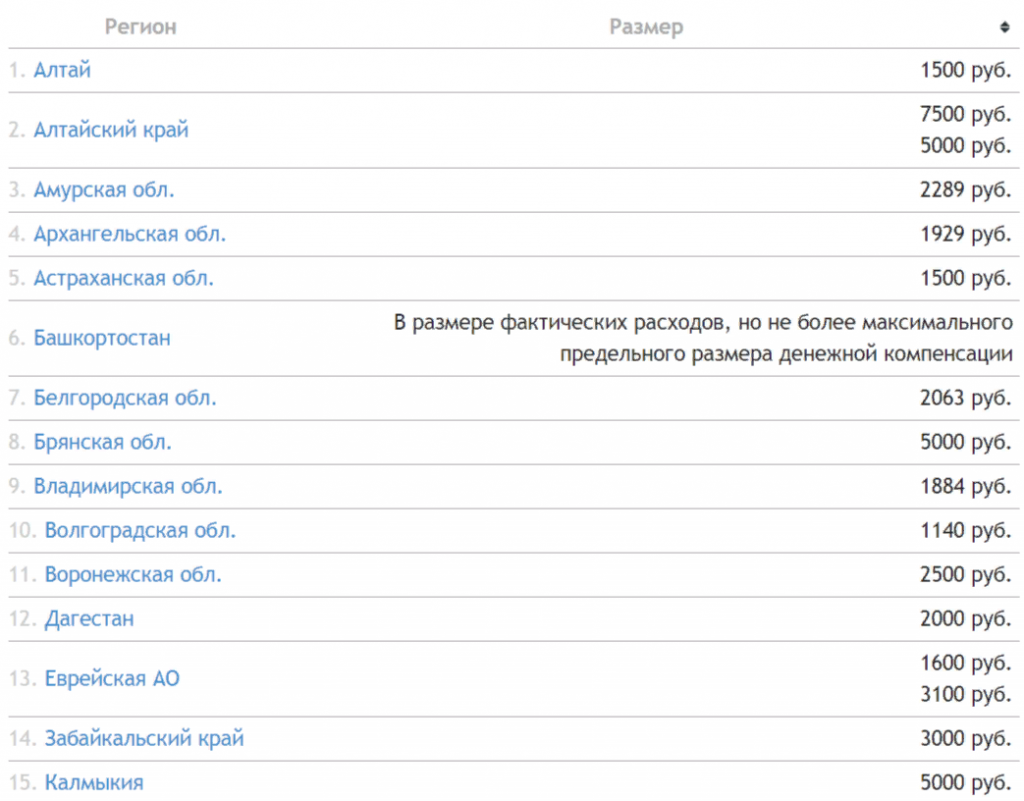Viewport: 1024px width, 801px height.
Task: Click the 2289 руб. value for Амурская
Action: click(x=965, y=190)
